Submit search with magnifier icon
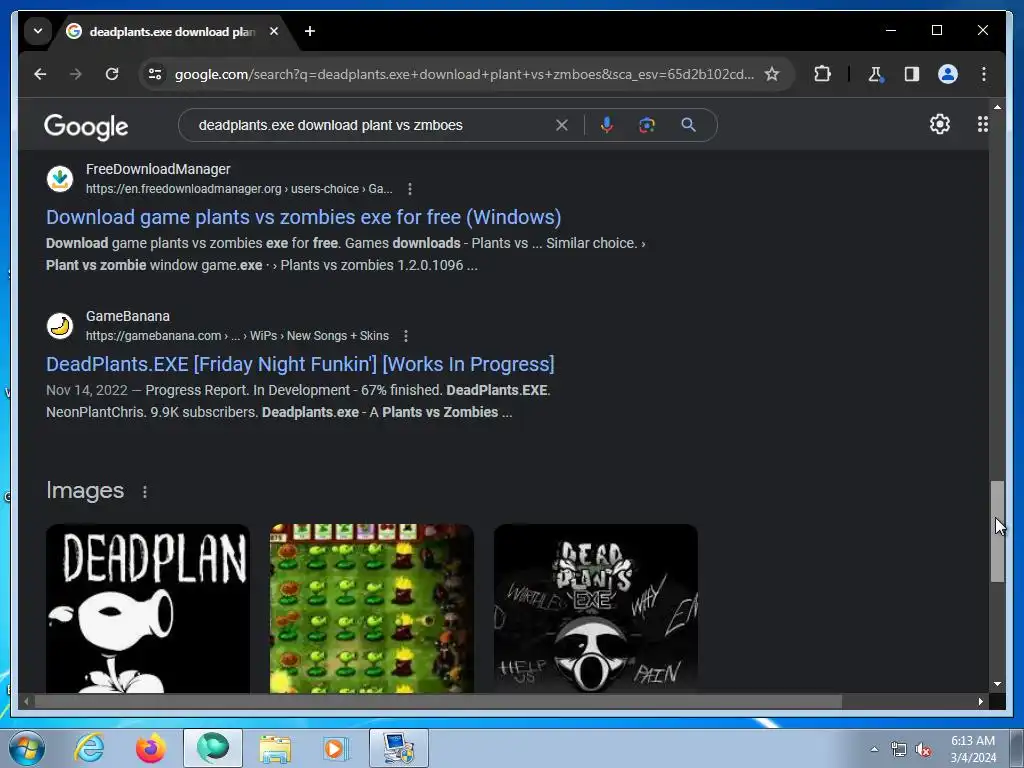This screenshot has height=768, width=1024. pos(688,125)
